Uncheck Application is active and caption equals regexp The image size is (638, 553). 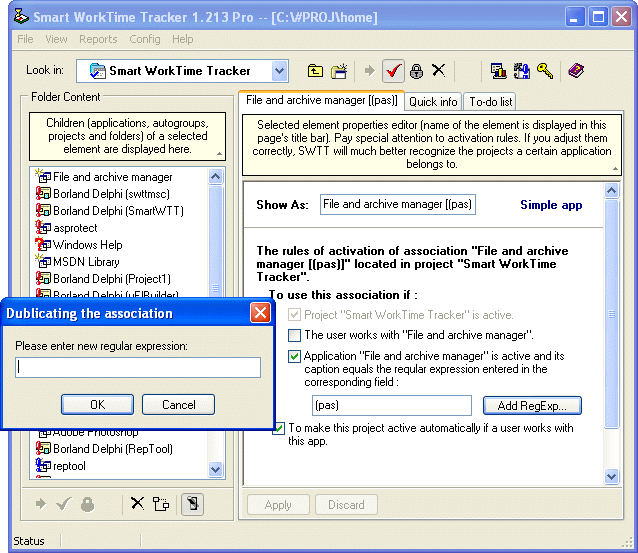(x=294, y=356)
